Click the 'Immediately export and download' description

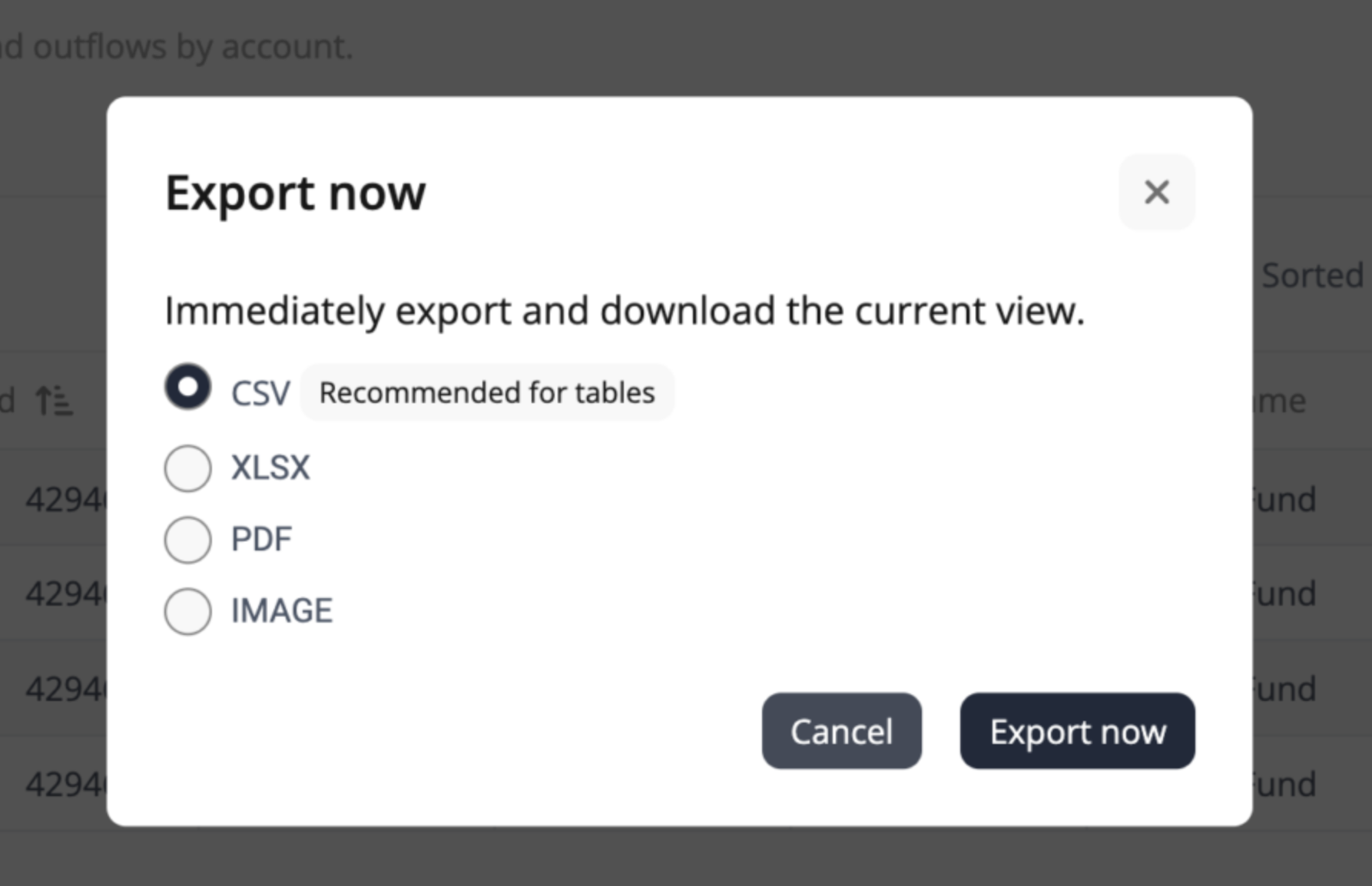pos(625,311)
